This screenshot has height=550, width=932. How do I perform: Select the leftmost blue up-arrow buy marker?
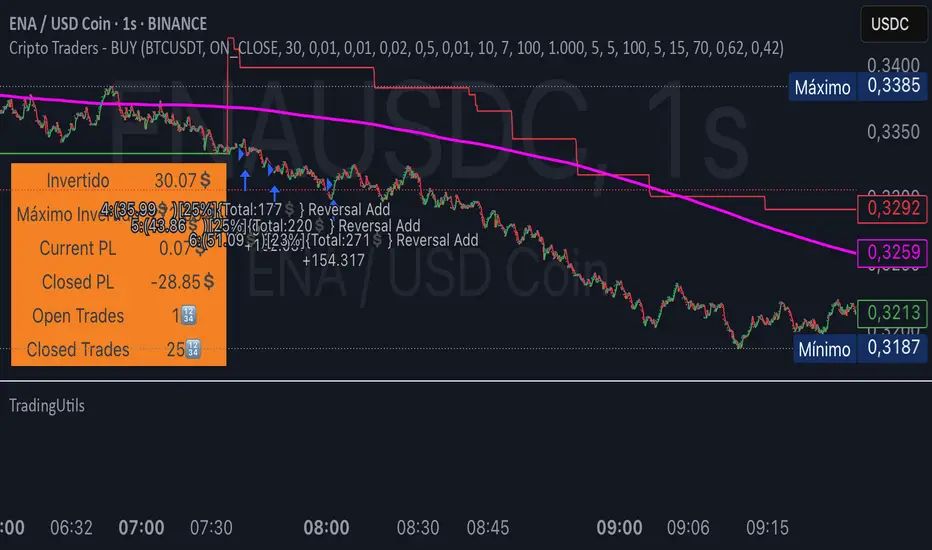click(x=244, y=178)
